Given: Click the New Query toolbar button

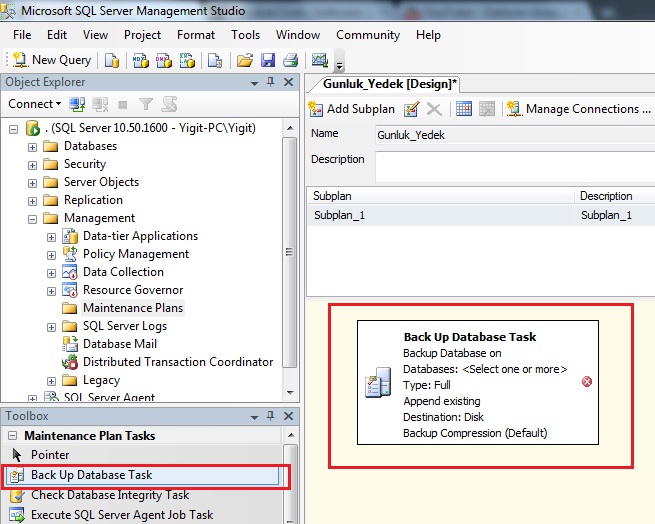Looking at the screenshot, I should (x=52, y=60).
